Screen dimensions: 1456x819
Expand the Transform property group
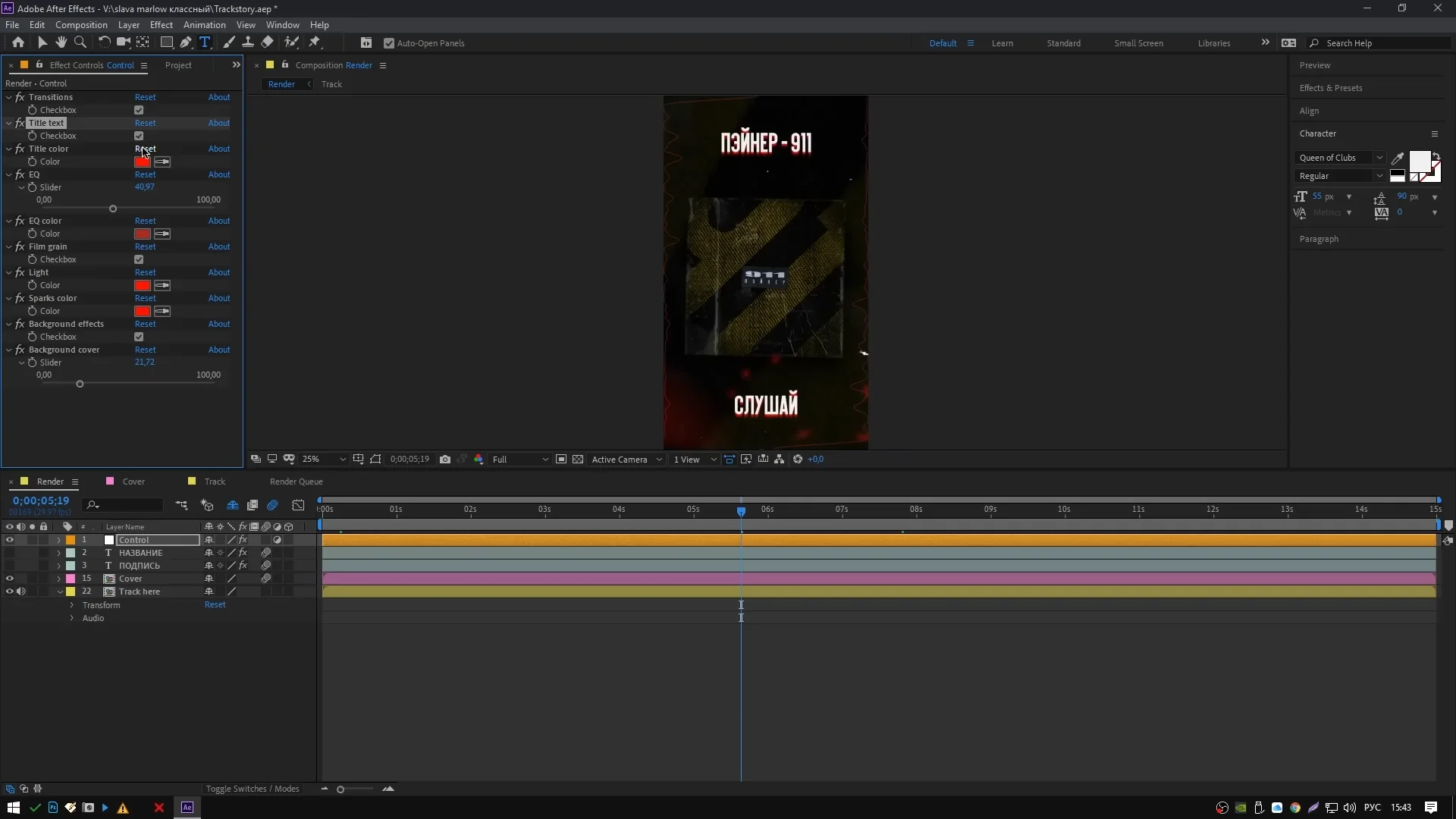72,605
